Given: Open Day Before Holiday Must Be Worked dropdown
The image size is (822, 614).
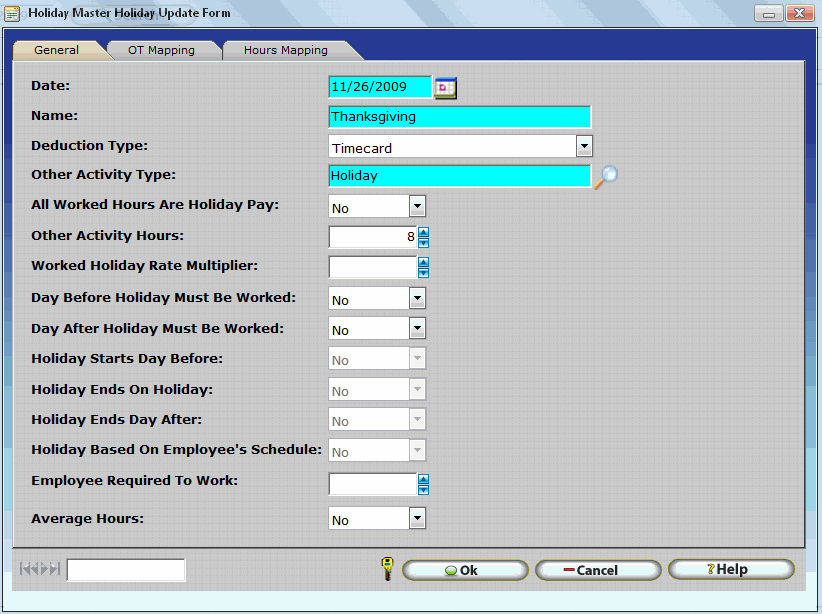Looking at the screenshot, I should coord(417,299).
